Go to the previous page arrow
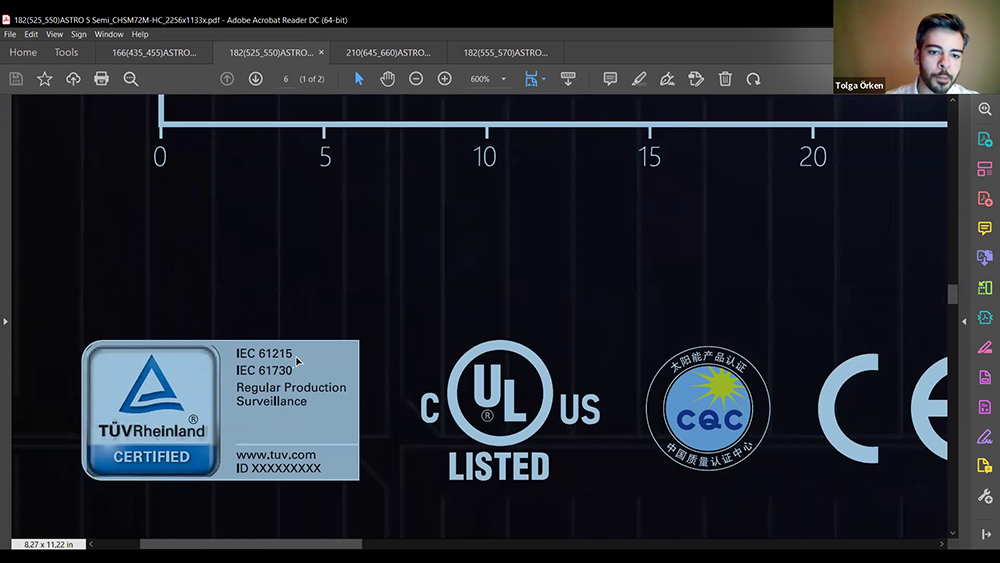 (227, 78)
